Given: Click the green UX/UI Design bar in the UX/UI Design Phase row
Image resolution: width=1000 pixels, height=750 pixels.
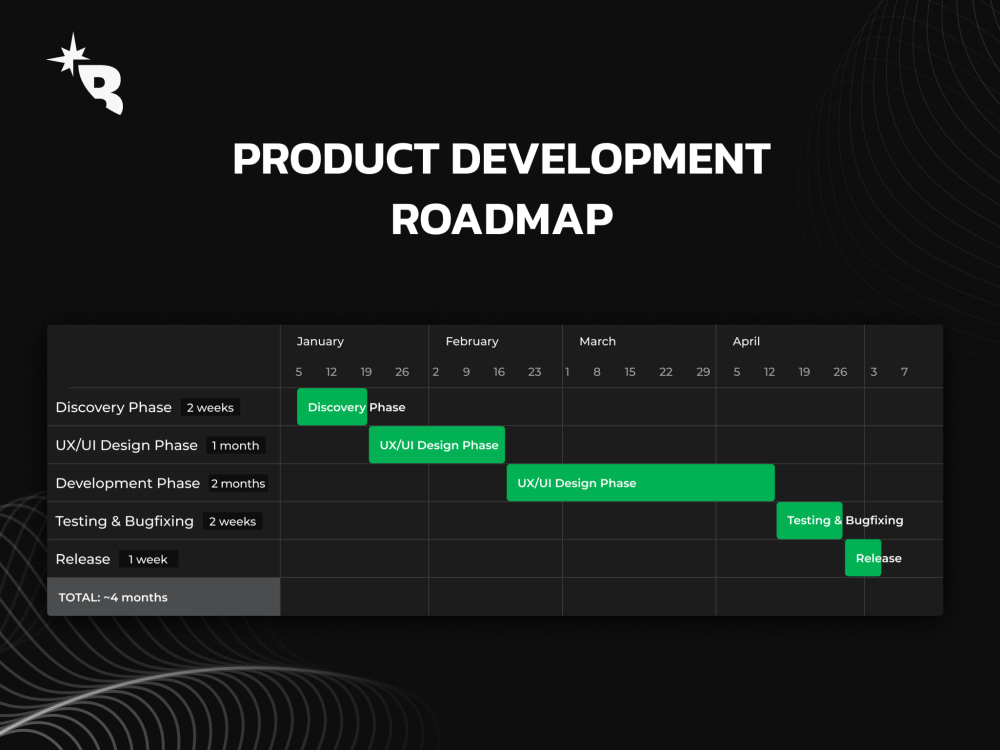Looking at the screenshot, I should [437, 445].
